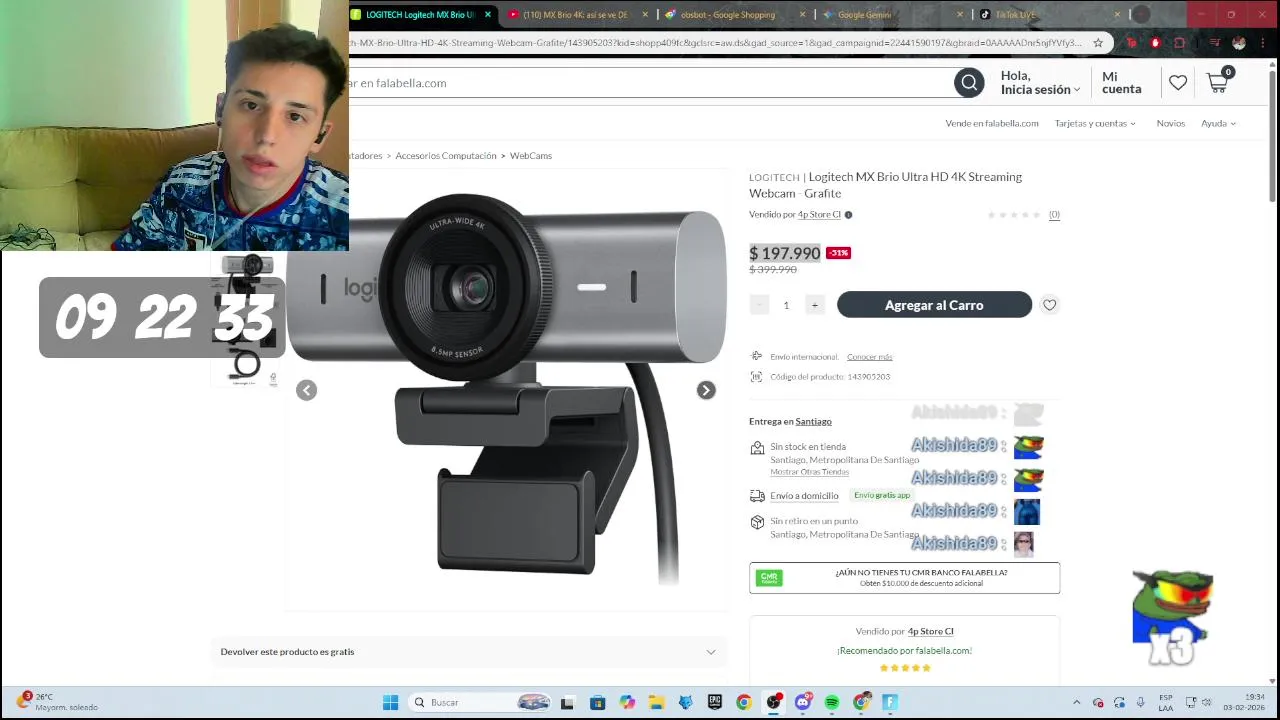
Task: Open File Explorer from the taskbar
Action: pos(656,702)
